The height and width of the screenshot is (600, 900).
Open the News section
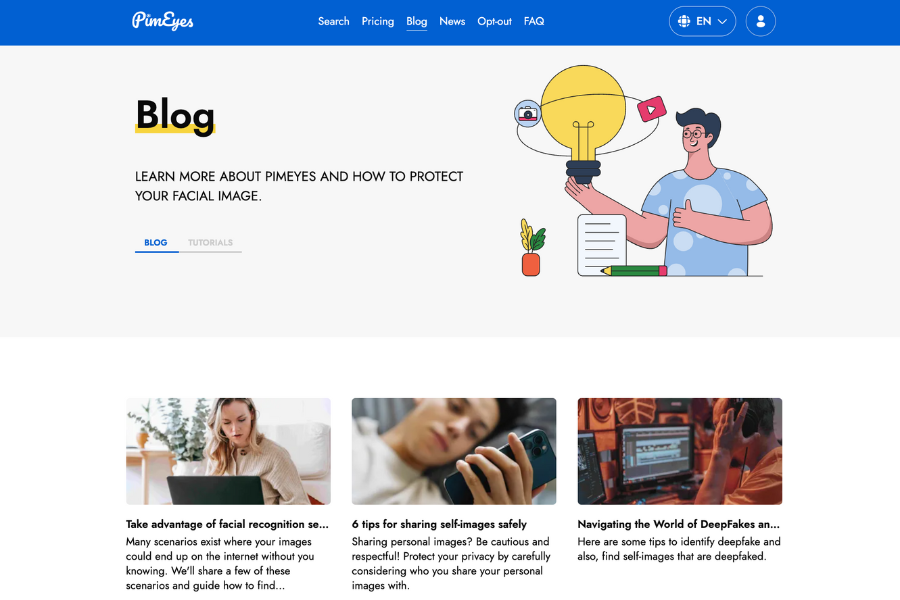(452, 21)
